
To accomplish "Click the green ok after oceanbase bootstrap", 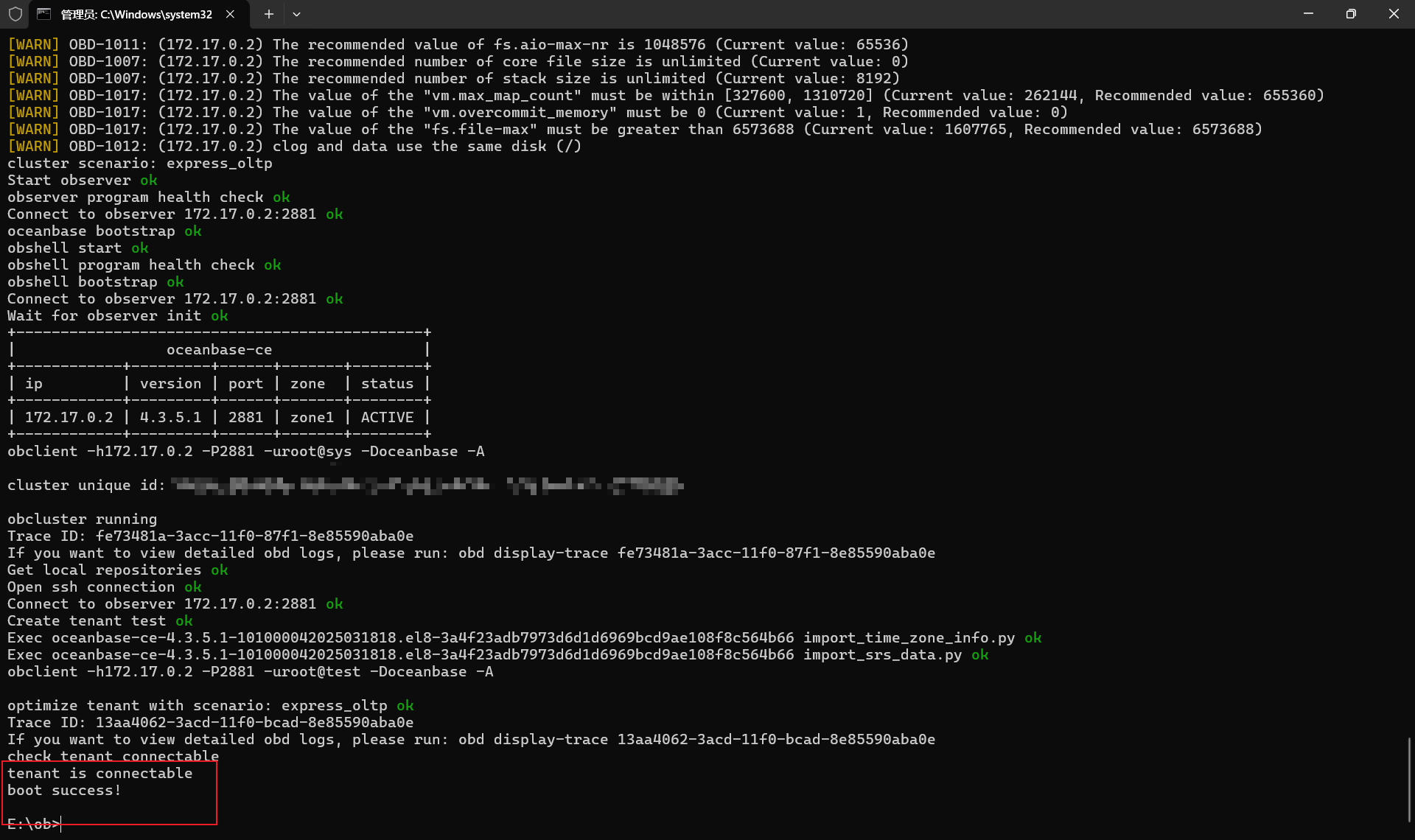I will click(x=192, y=231).
